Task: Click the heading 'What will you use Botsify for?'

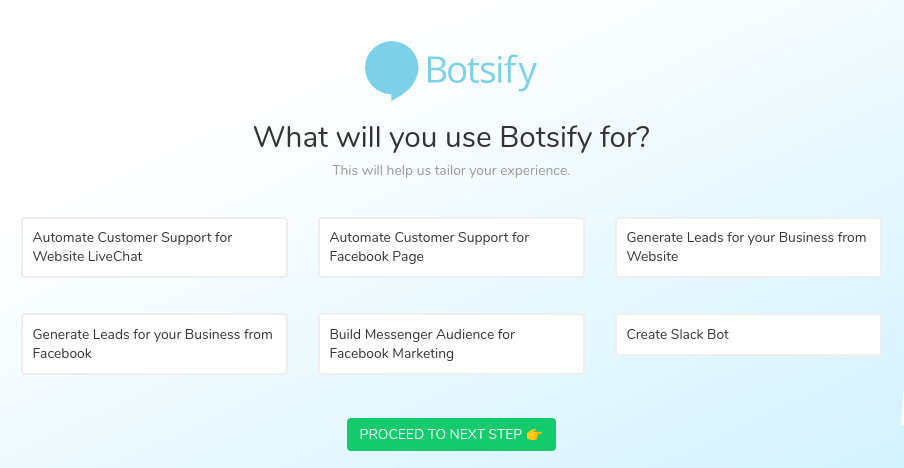Action: pyautogui.click(x=451, y=136)
